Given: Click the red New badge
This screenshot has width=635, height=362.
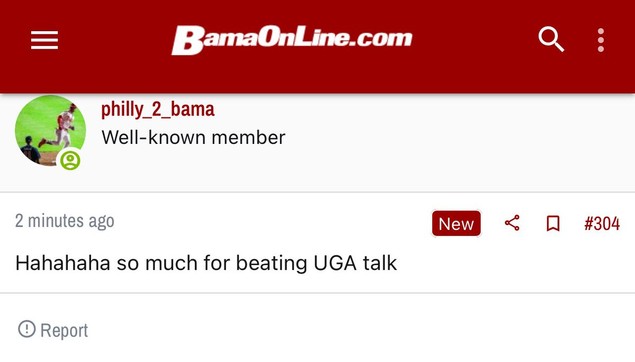Looking at the screenshot, I should [456, 223].
